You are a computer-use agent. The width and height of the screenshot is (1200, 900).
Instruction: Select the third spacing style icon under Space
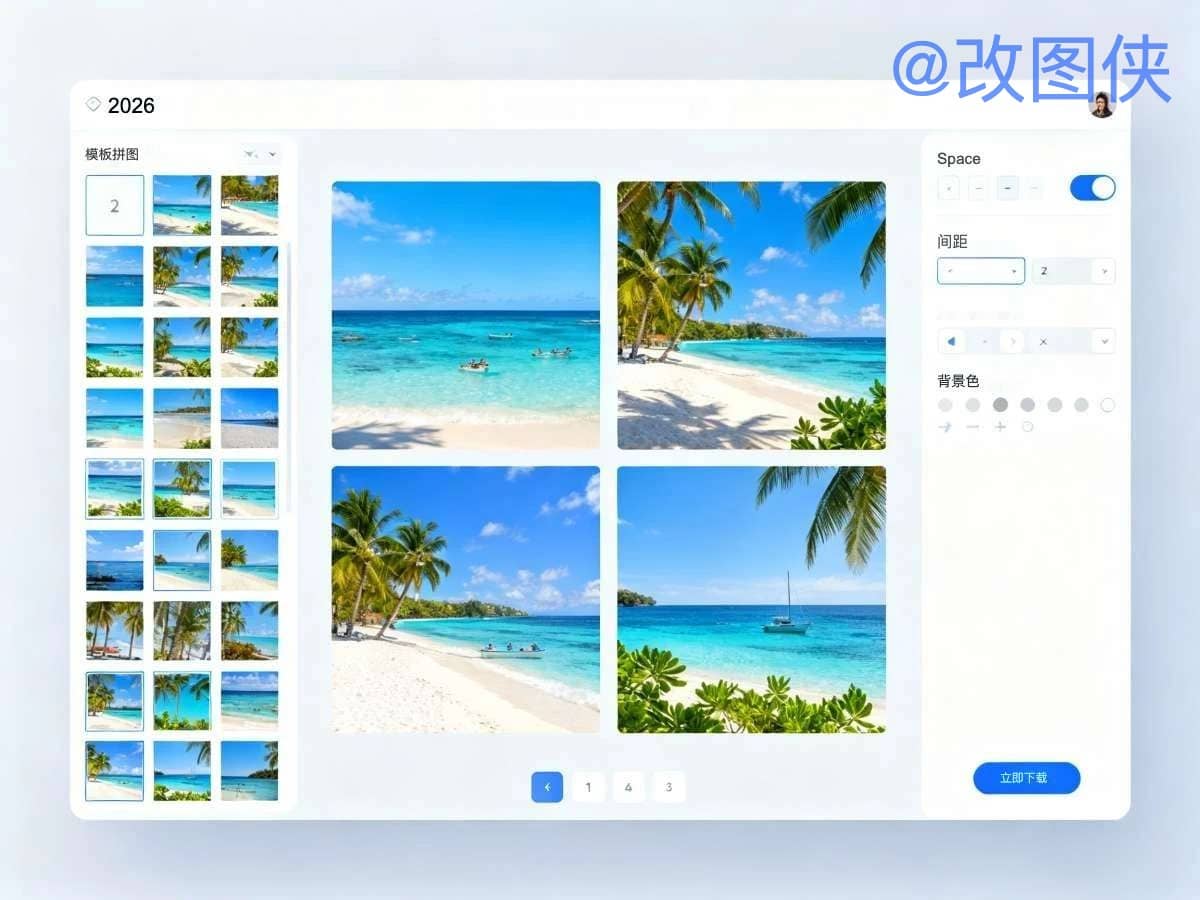[1007, 188]
